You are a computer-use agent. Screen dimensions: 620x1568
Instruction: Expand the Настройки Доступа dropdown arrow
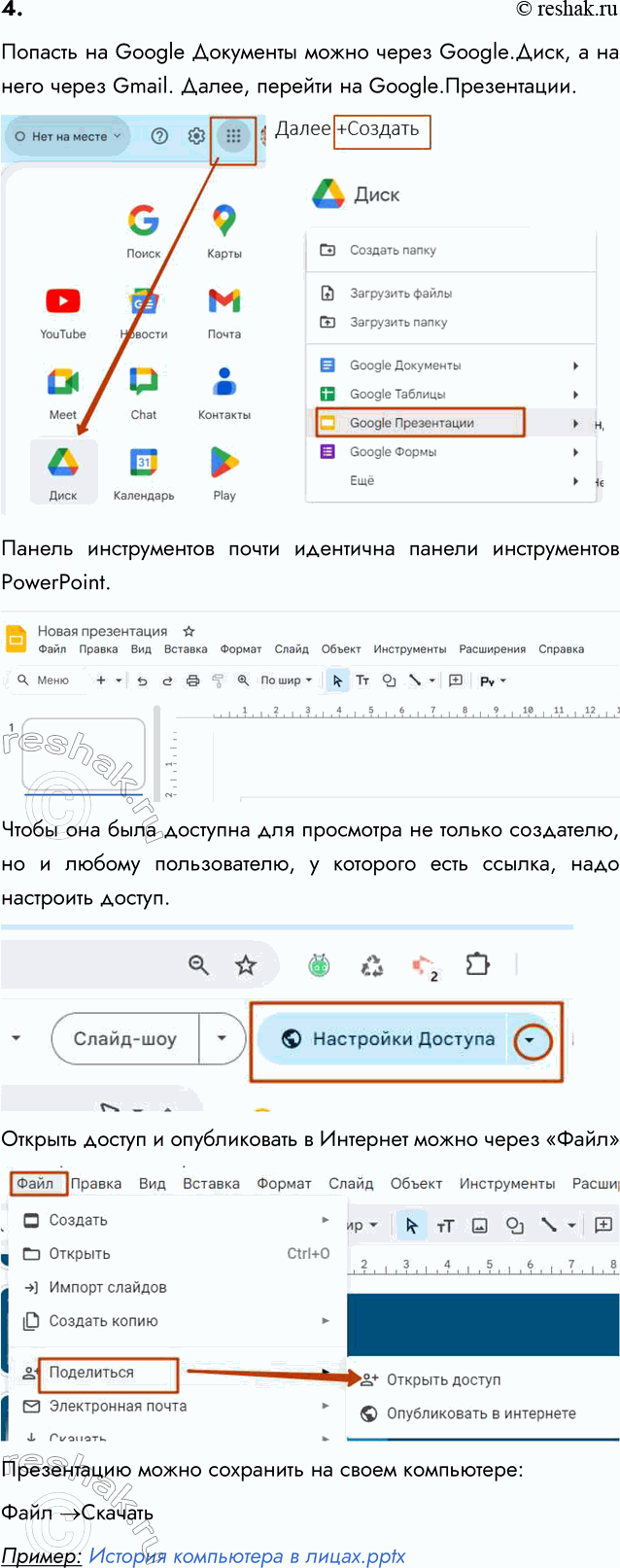click(530, 1040)
